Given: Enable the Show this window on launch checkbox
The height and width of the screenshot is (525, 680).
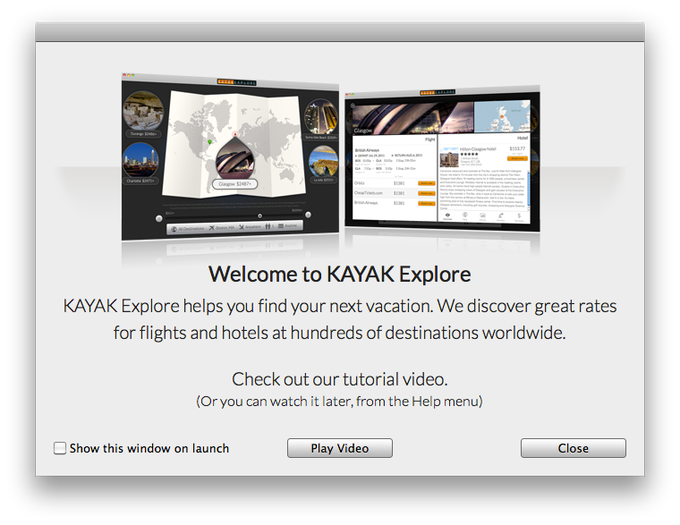Looking at the screenshot, I should (x=60, y=448).
